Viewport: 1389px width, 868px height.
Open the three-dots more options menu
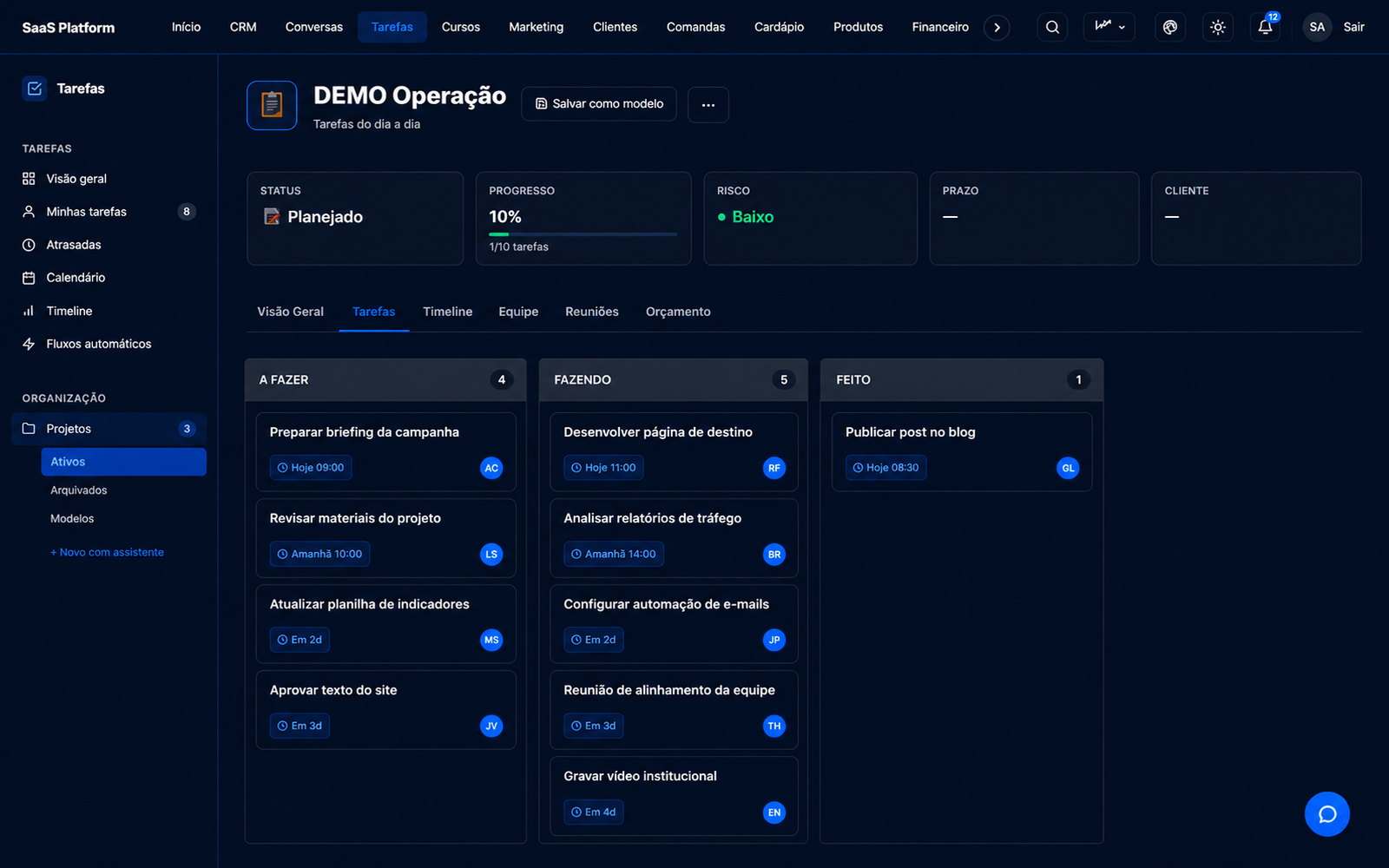point(708,104)
